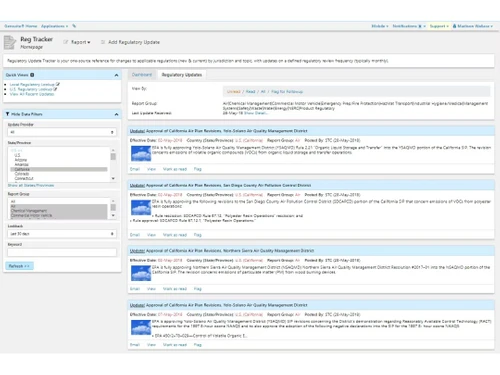The width and height of the screenshot is (500, 375).
Task: Open the Notifications menu
Action: click(409, 26)
